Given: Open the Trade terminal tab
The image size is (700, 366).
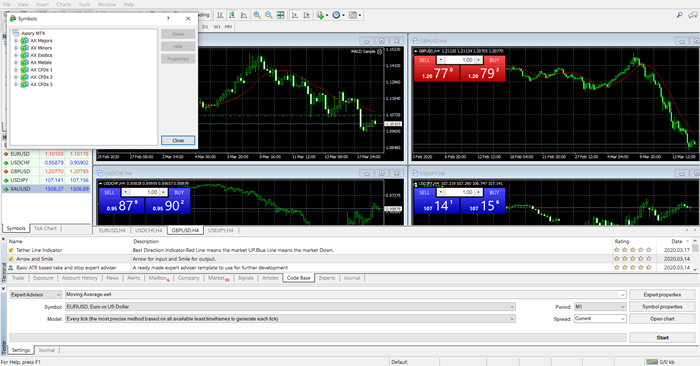Looking at the screenshot, I should (x=18, y=278).
